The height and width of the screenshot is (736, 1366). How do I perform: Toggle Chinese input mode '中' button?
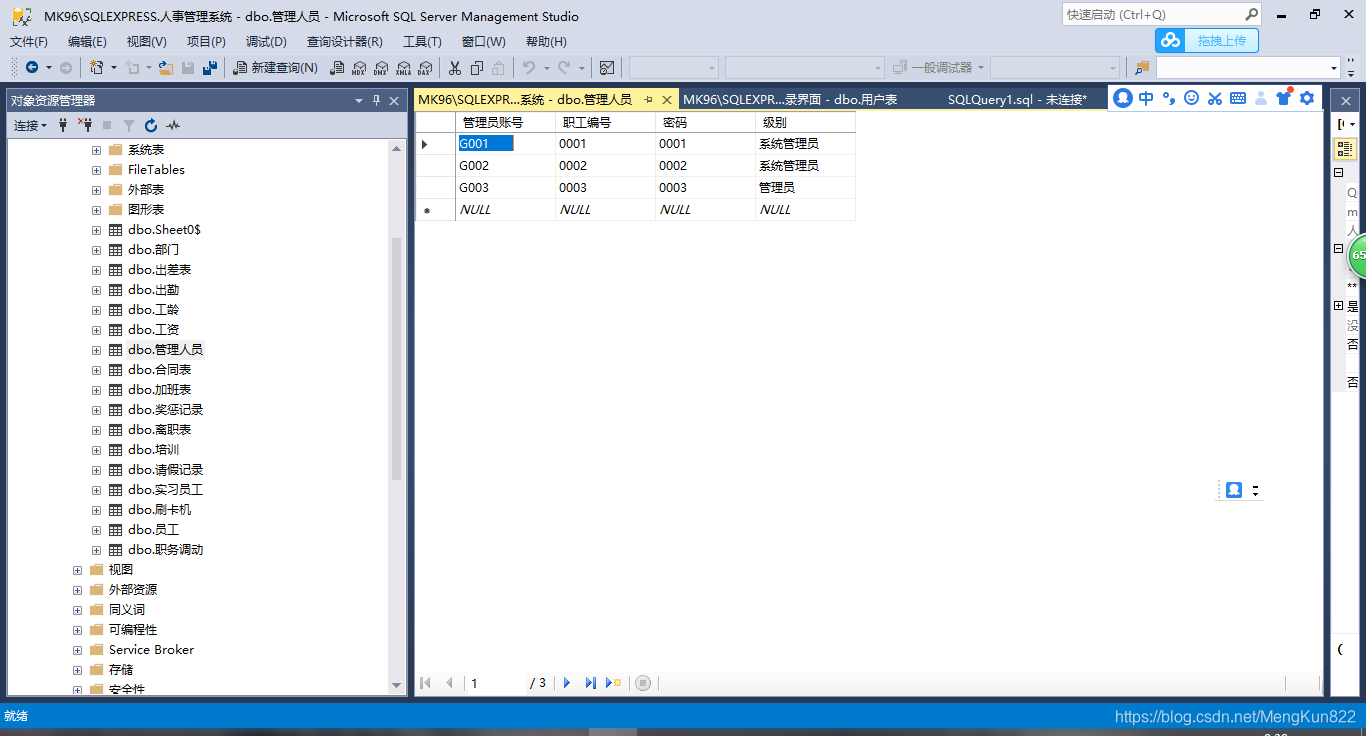[1146, 98]
